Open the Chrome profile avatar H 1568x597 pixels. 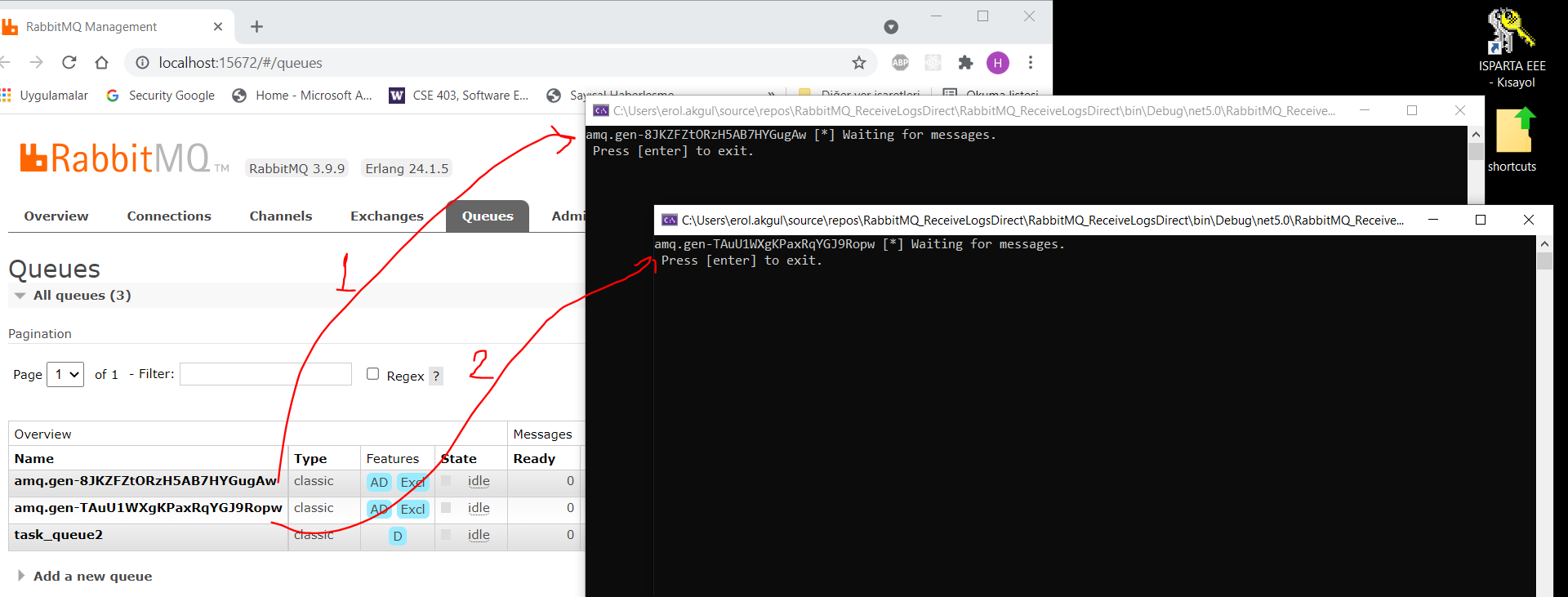coord(997,63)
